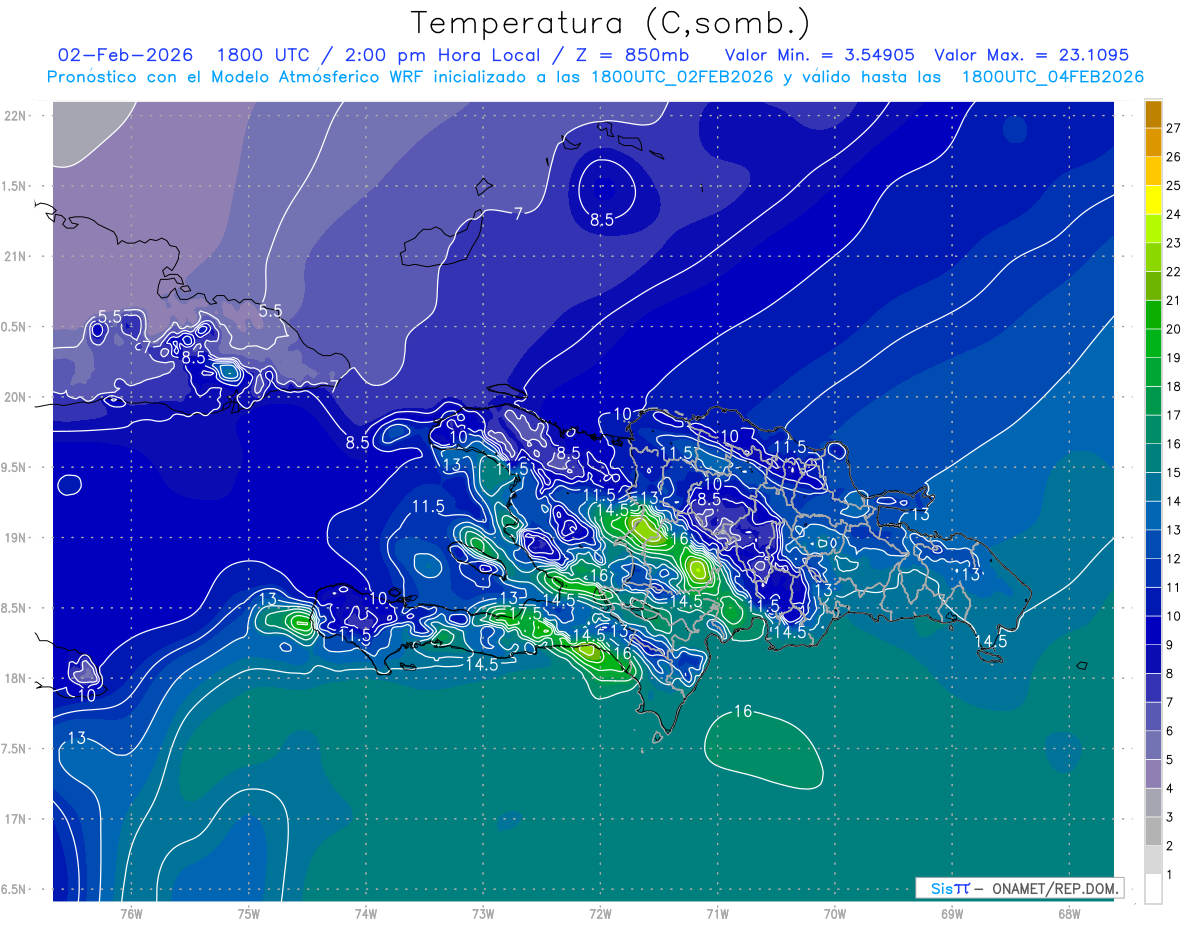Click legend scale label 1
The height and width of the screenshot is (927, 1200).
[x=1170, y=875]
